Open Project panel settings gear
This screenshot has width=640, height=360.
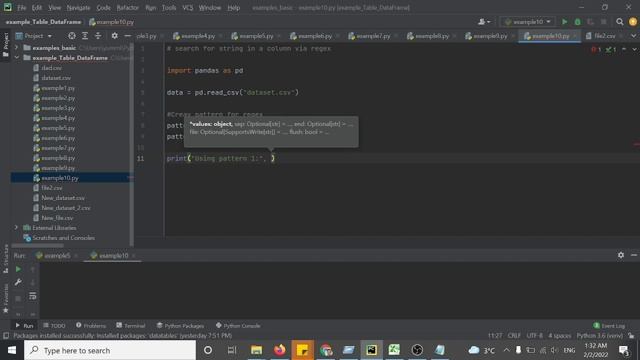tap(115, 36)
